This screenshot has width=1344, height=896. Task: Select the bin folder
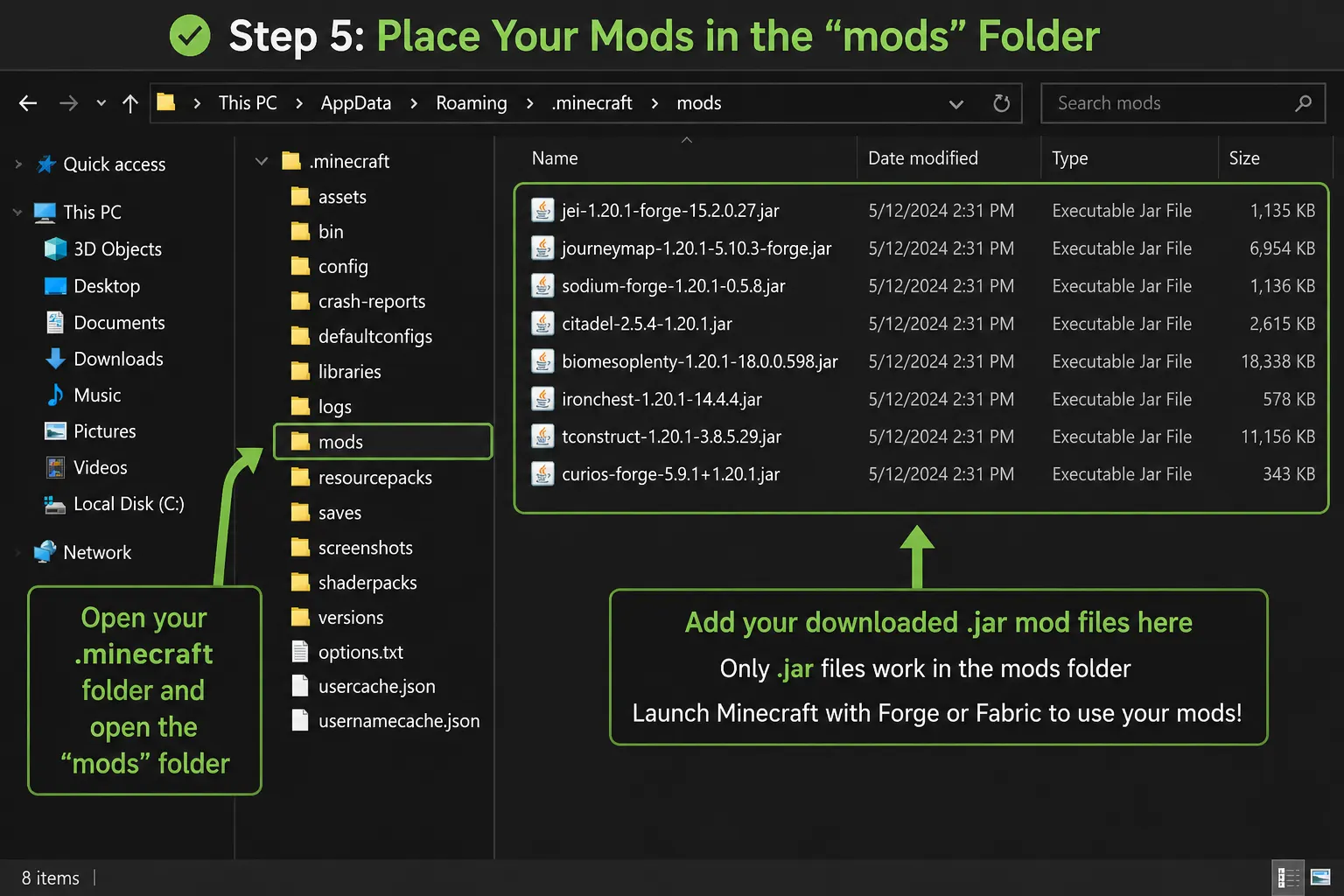click(317, 231)
